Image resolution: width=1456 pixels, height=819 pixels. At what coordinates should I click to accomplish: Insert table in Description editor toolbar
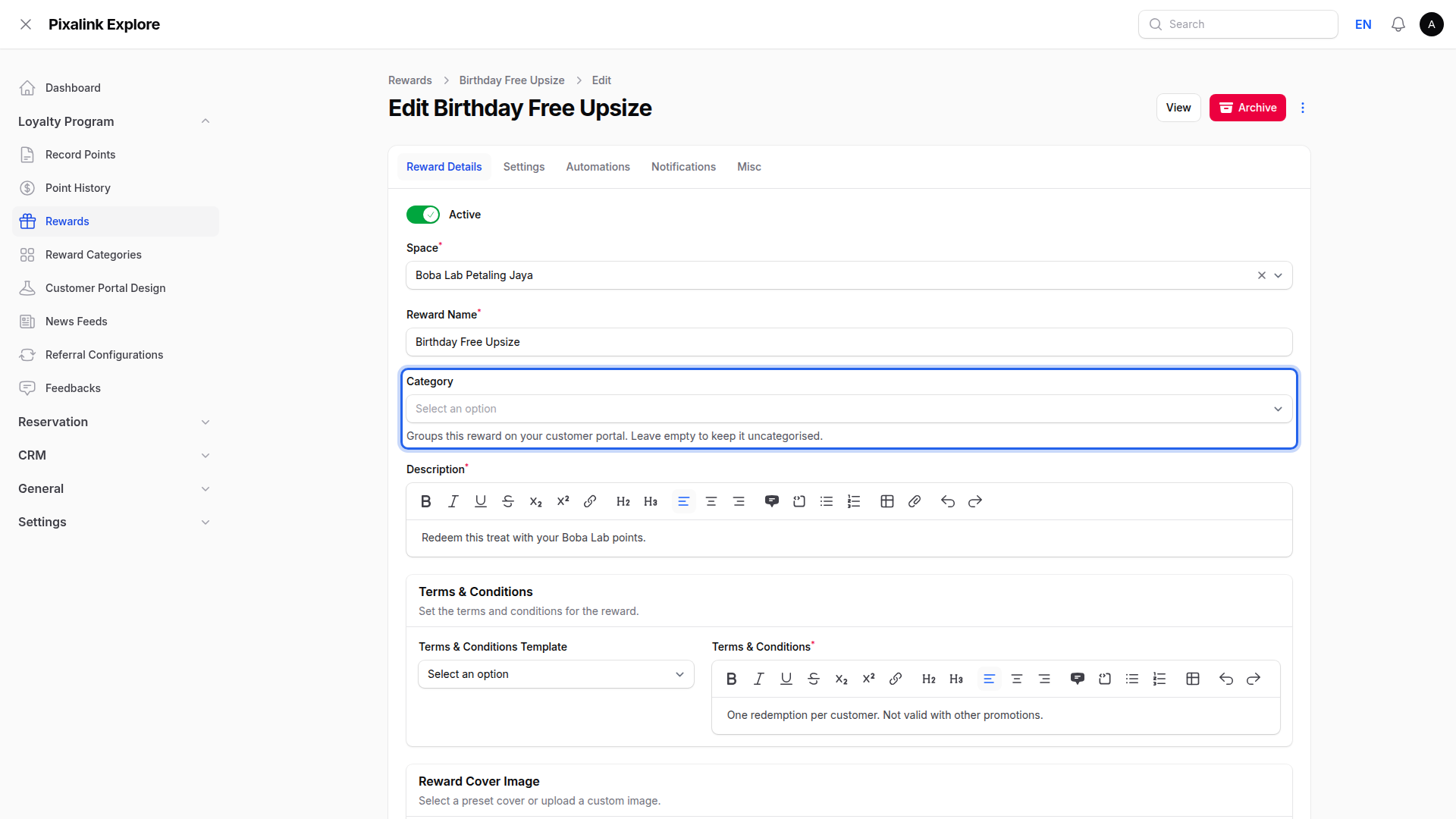tap(887, 501)
